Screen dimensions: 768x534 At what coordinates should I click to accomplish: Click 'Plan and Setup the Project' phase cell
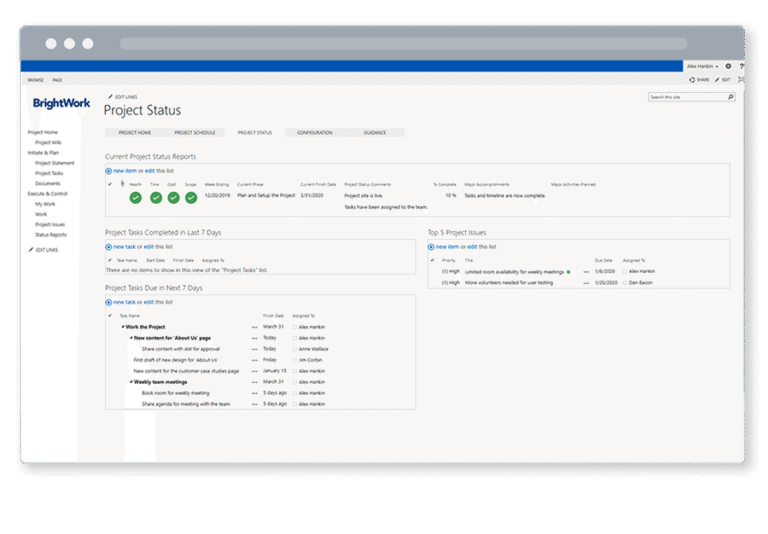266,195
